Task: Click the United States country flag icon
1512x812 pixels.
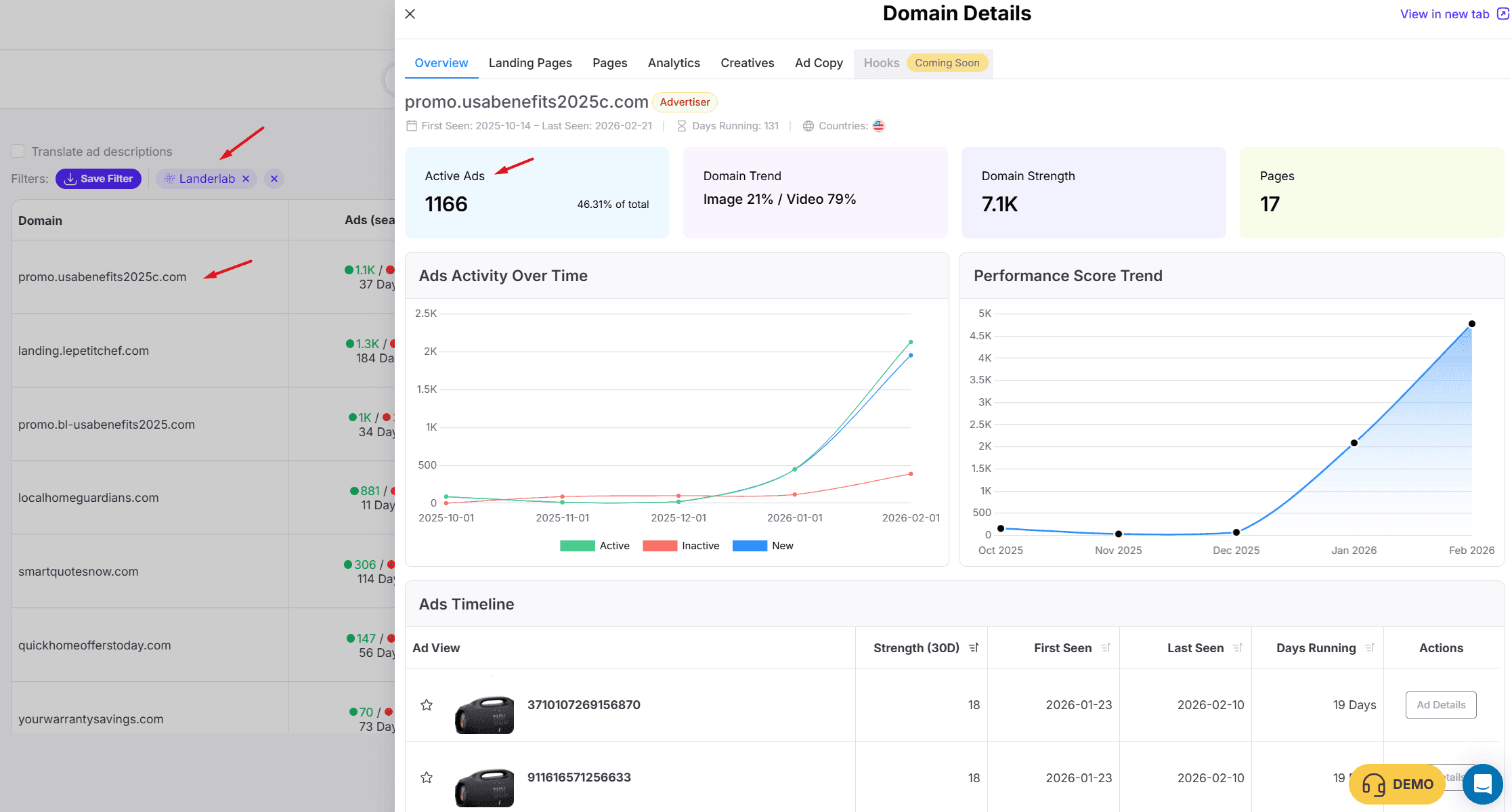Action: (x=878, y=126)
